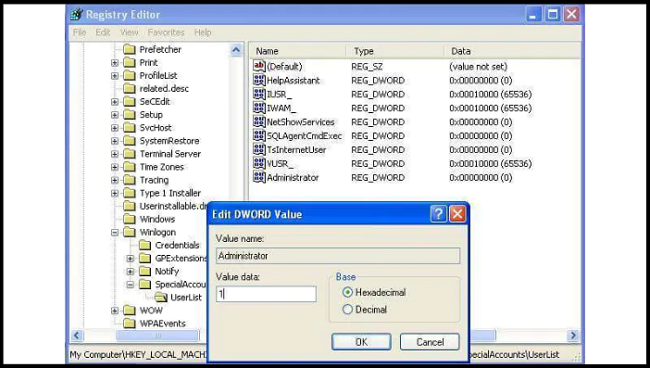Expand the ProfileList key
The image size is (650, 368).
(115, 76)
